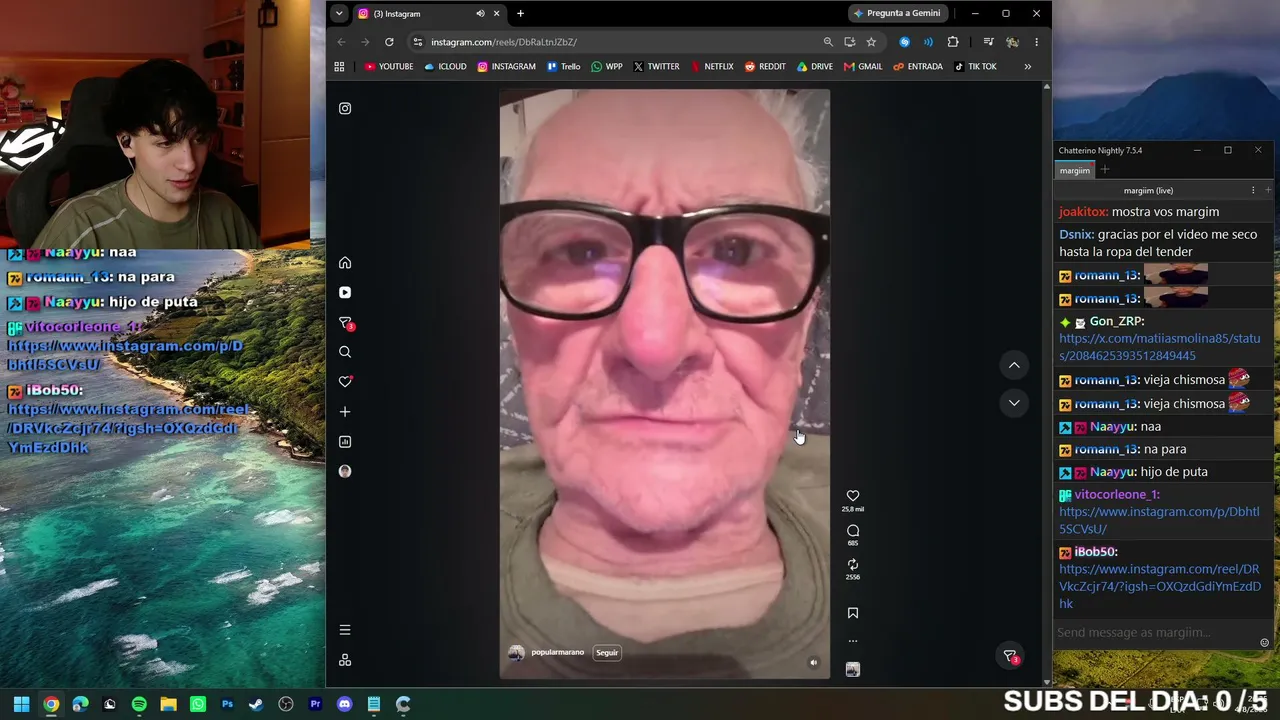
Task: Select margiim tab in Chatterino
Action: point(1075,170)
